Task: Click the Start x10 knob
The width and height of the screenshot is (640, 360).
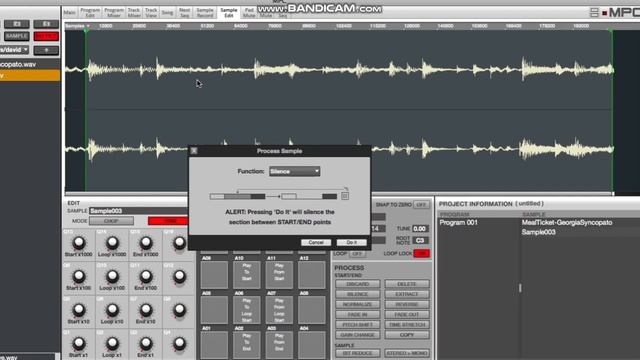Action: (79, 310)
